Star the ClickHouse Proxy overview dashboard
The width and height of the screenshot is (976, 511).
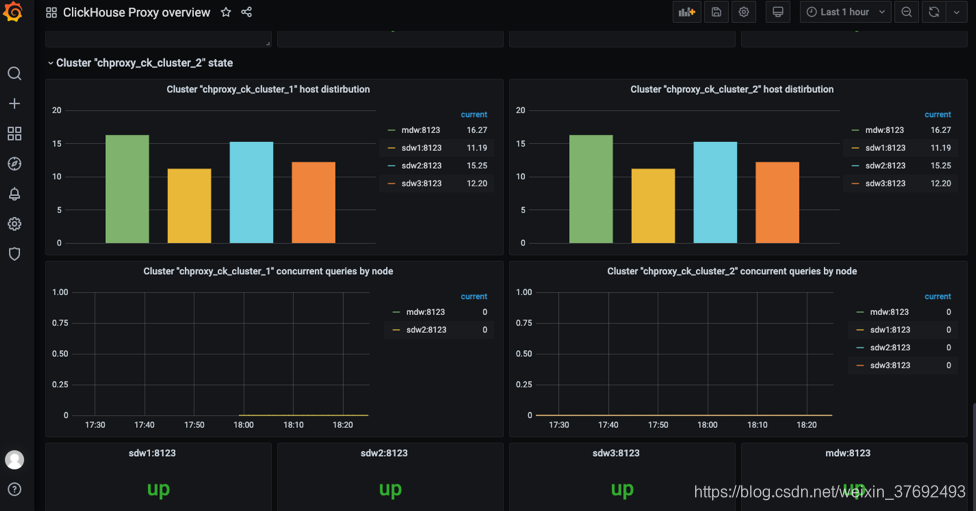tap(226, 12)
